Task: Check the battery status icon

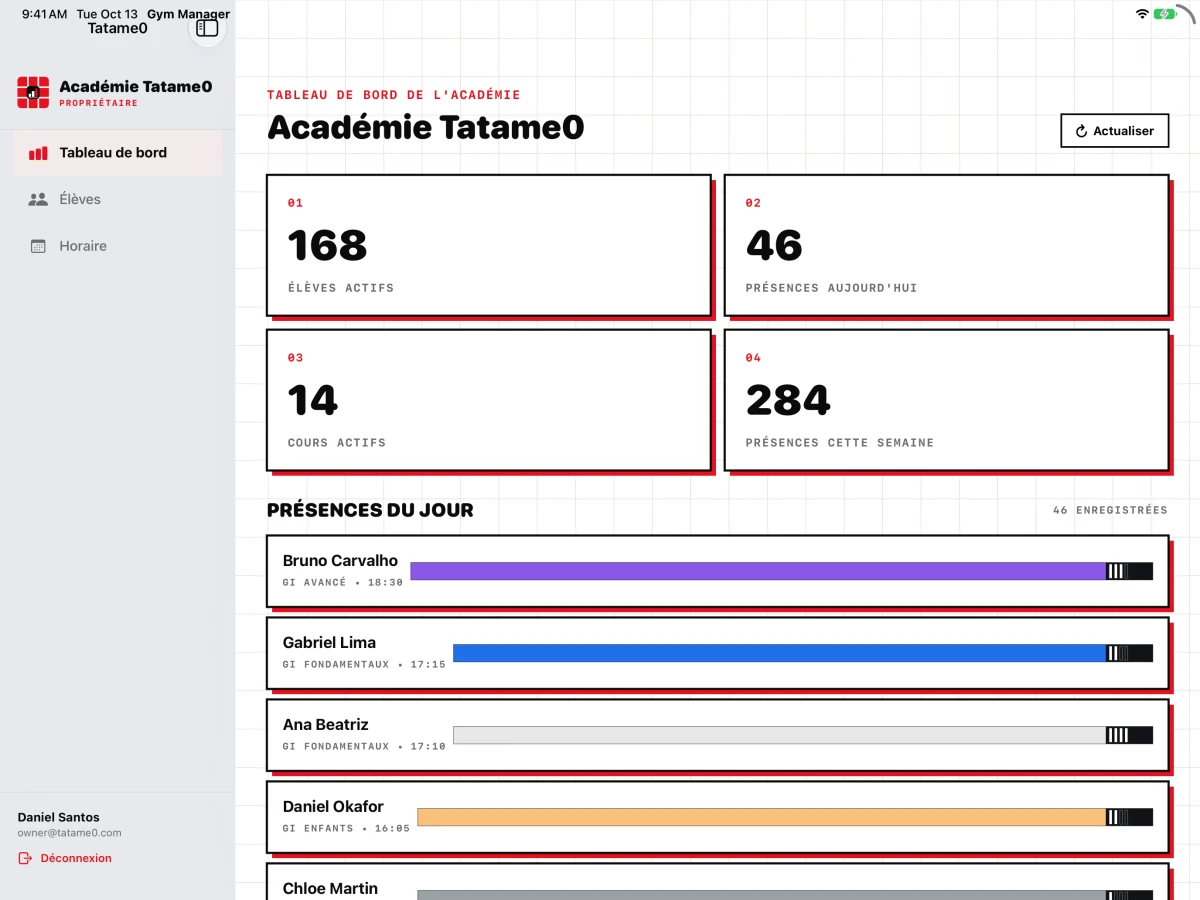Action: pyautogui.click(x=1164, y=14)
